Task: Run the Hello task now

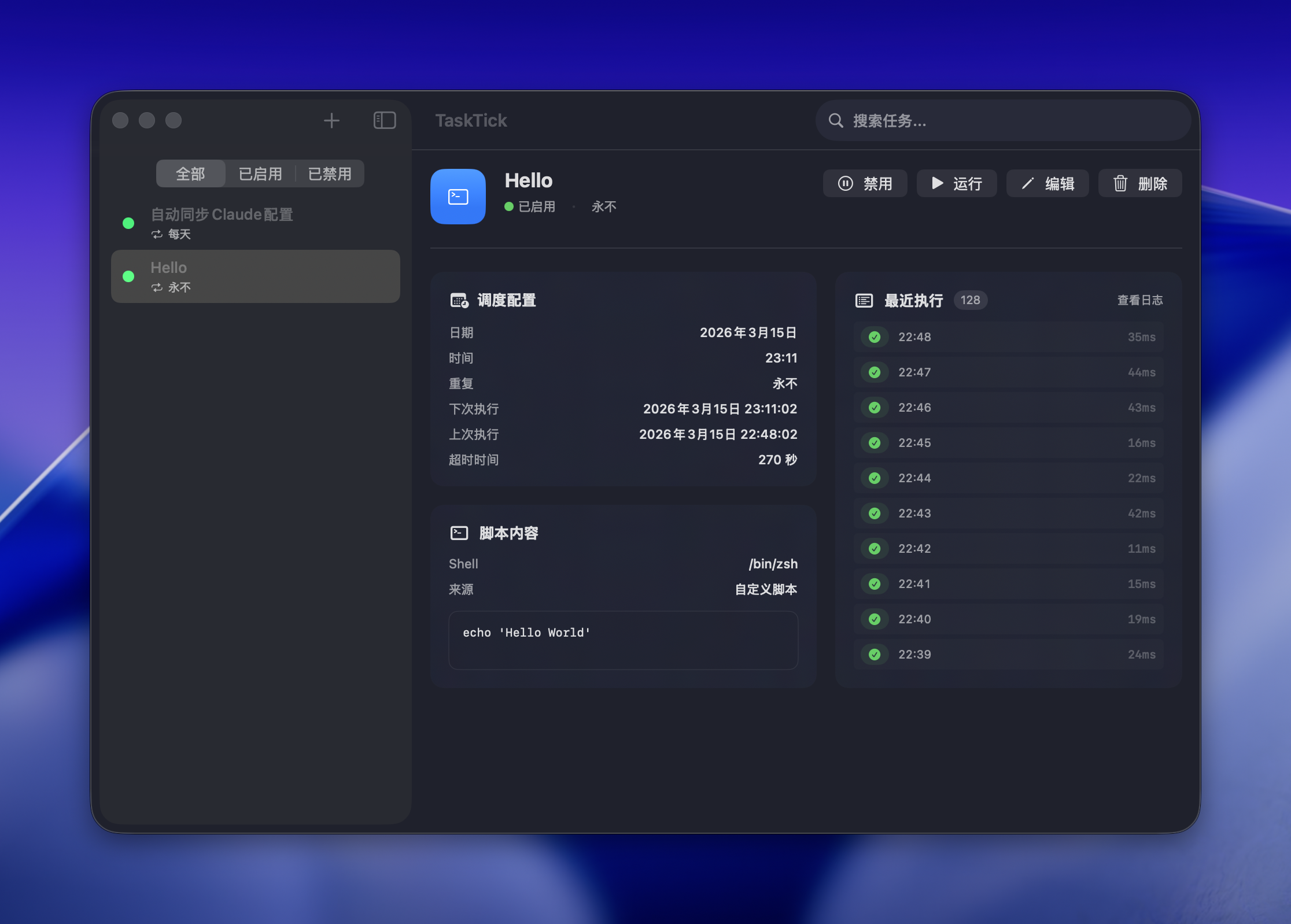Action: pyautogui.click(x=956, y=184)
